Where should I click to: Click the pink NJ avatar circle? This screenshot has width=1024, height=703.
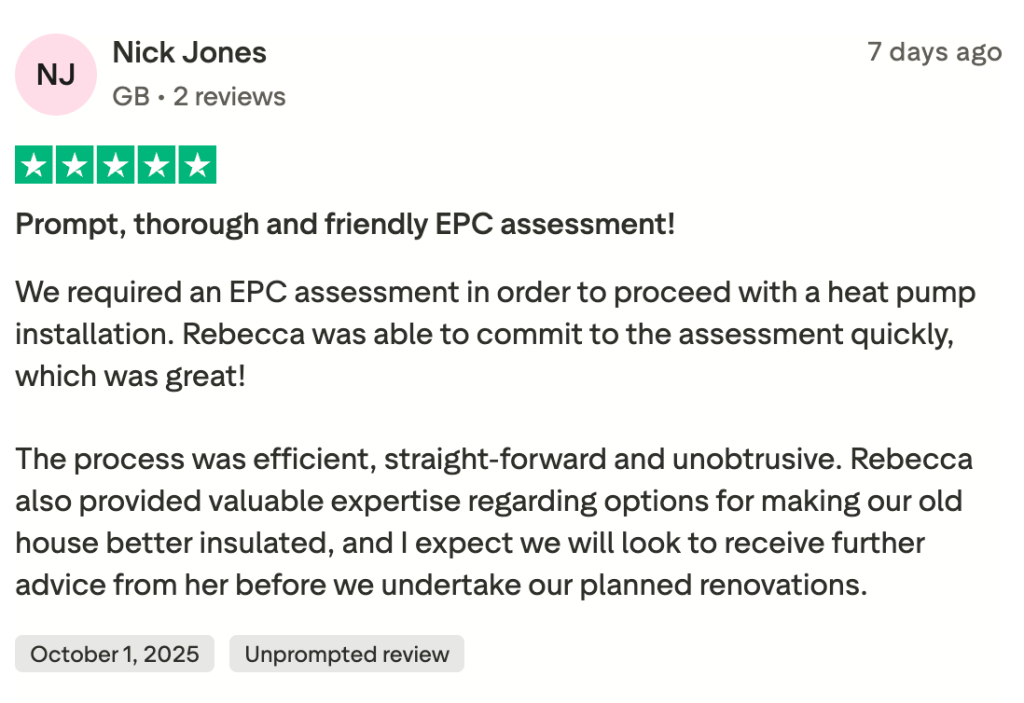[56, 74]
